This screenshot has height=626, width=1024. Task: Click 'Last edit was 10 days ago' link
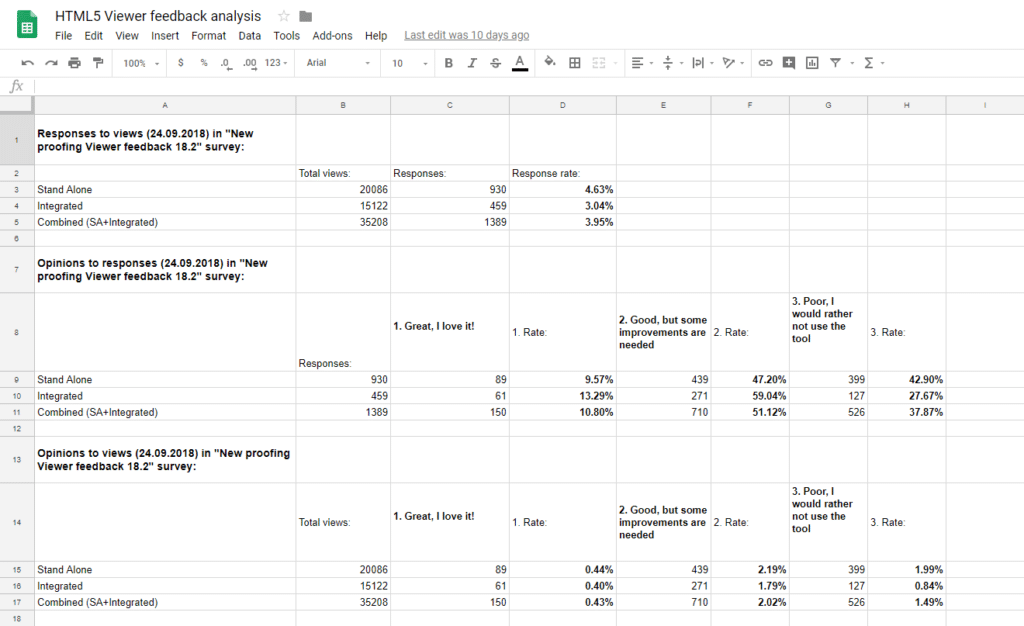[x=466, y=35]
